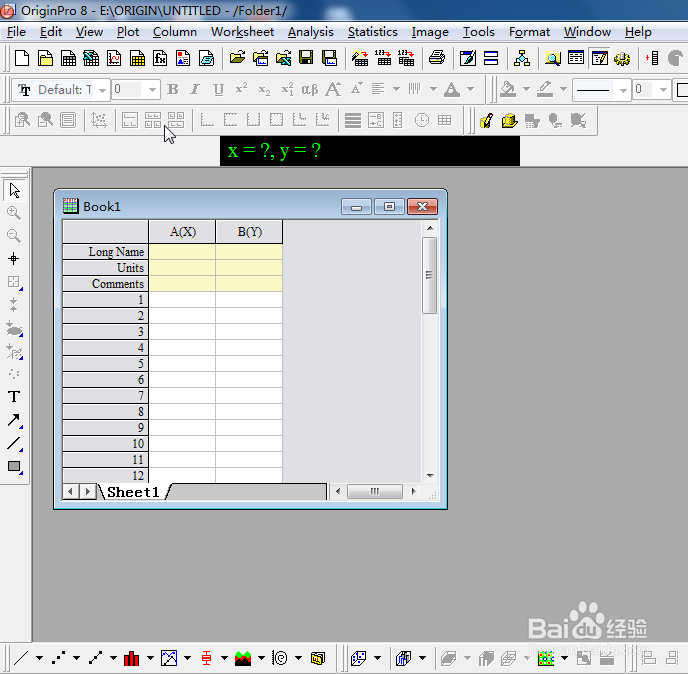The width and height of the screenshot is (688, 674).
Task: Click the Line + Symbol plot icon
Action: pyautogui.click(x=95, y=658)
